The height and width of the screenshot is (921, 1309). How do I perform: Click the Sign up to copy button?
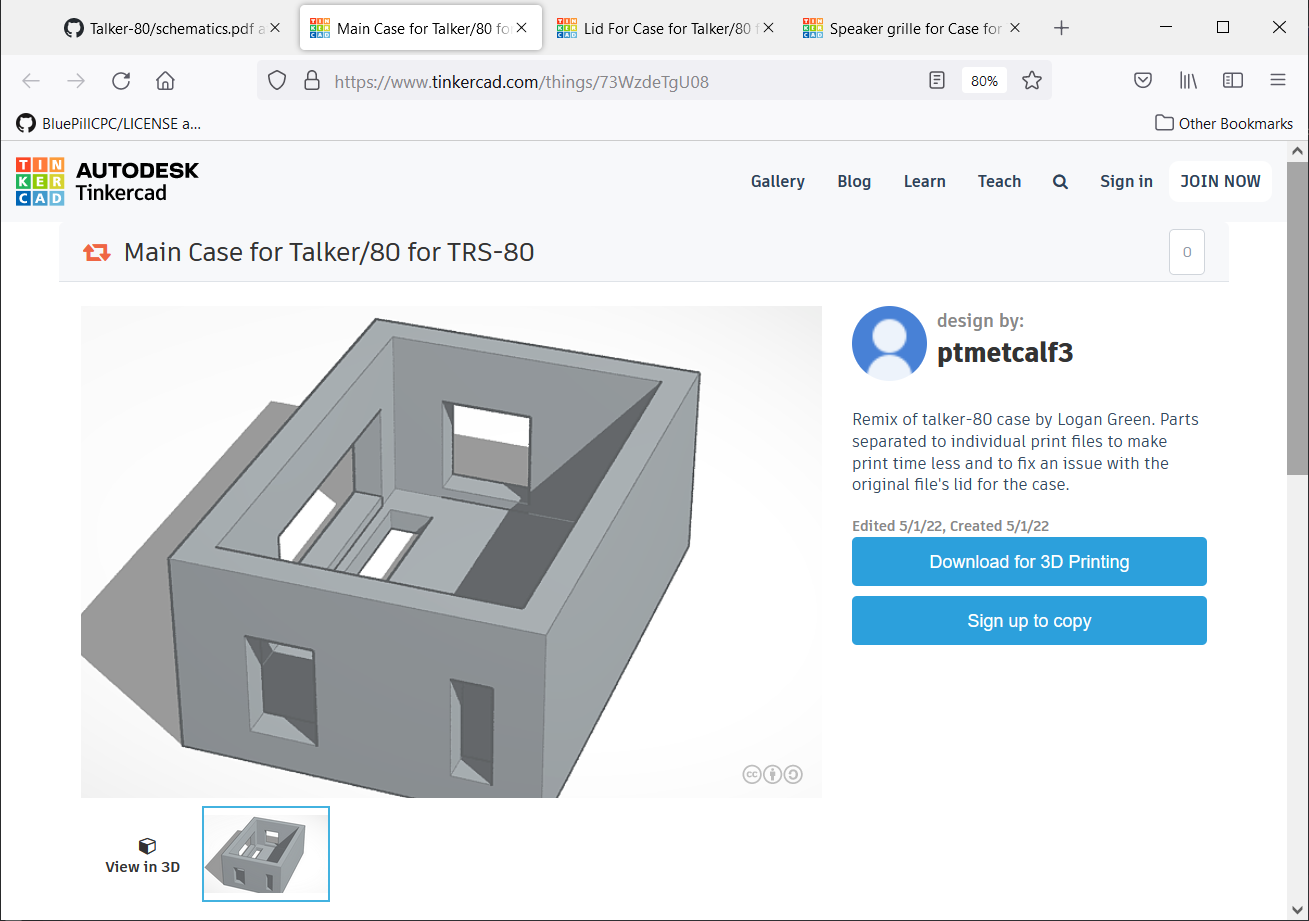coord(1029,621)
